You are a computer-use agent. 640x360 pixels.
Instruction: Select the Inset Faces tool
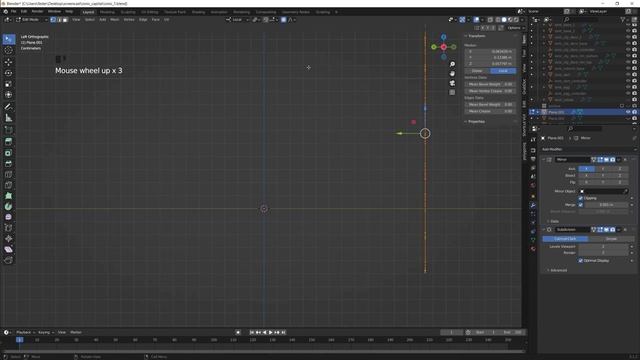(9, 153)
